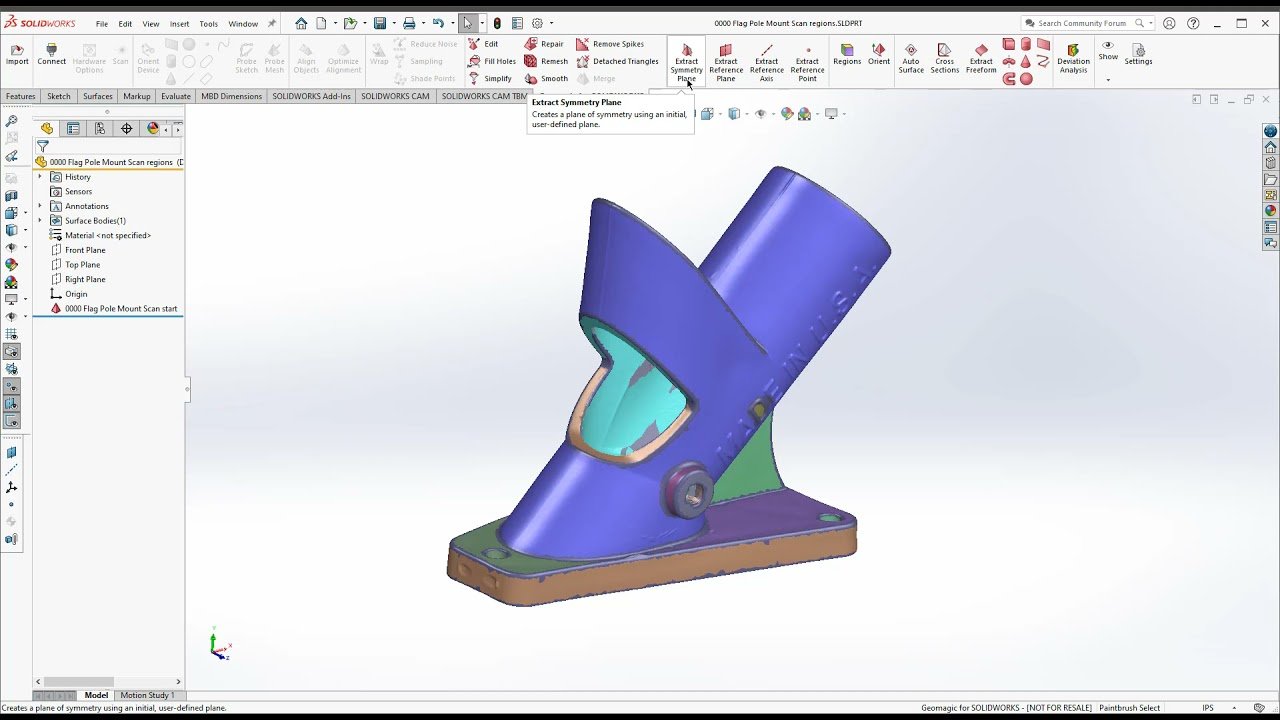Open the Tools menu
This screenshot has height=720, width=1280.
click(208, 24)
